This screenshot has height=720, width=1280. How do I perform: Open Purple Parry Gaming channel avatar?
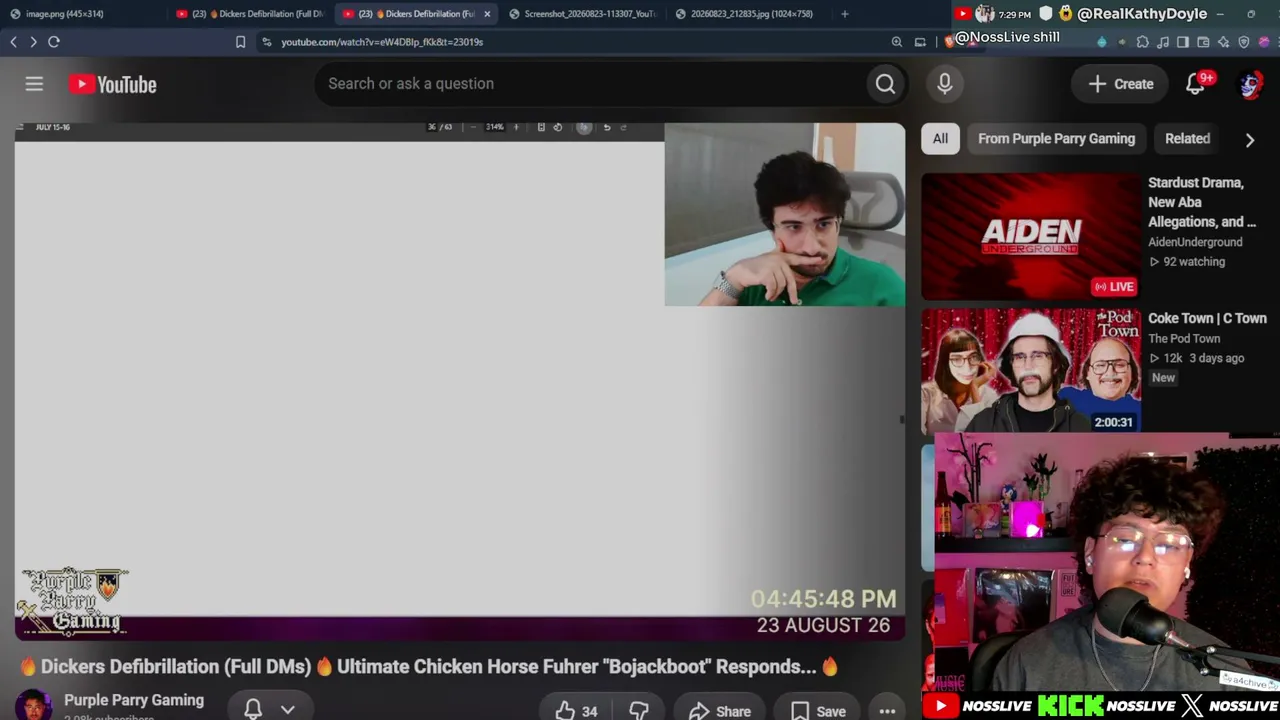pyautogui.click(x=33, y=706)
